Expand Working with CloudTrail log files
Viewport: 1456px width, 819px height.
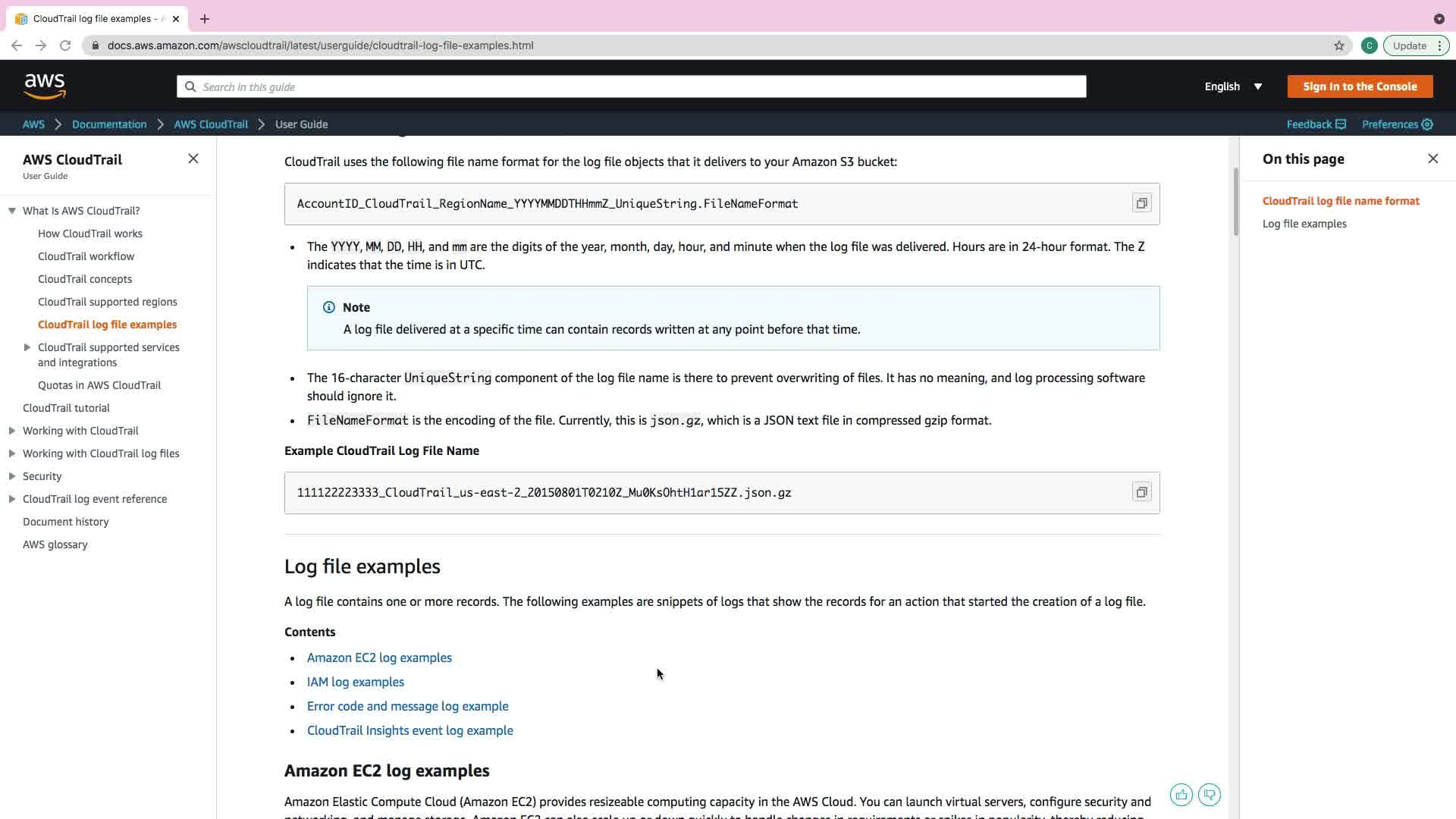(x=12, y=453)
